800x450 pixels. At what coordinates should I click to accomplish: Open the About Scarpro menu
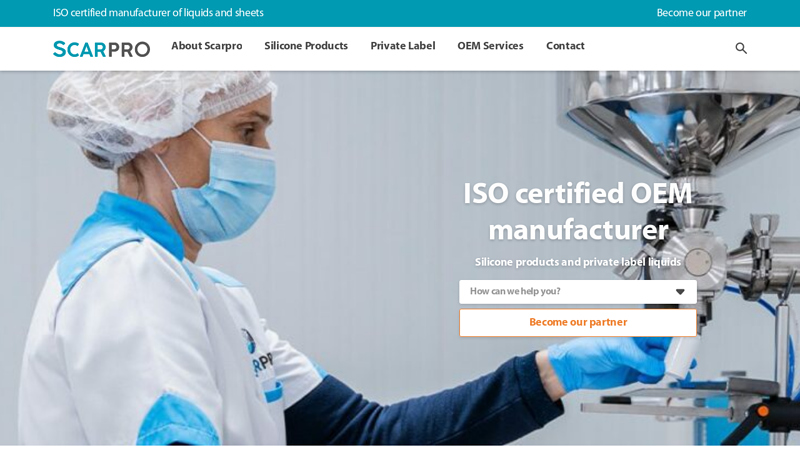click(207, 46)
